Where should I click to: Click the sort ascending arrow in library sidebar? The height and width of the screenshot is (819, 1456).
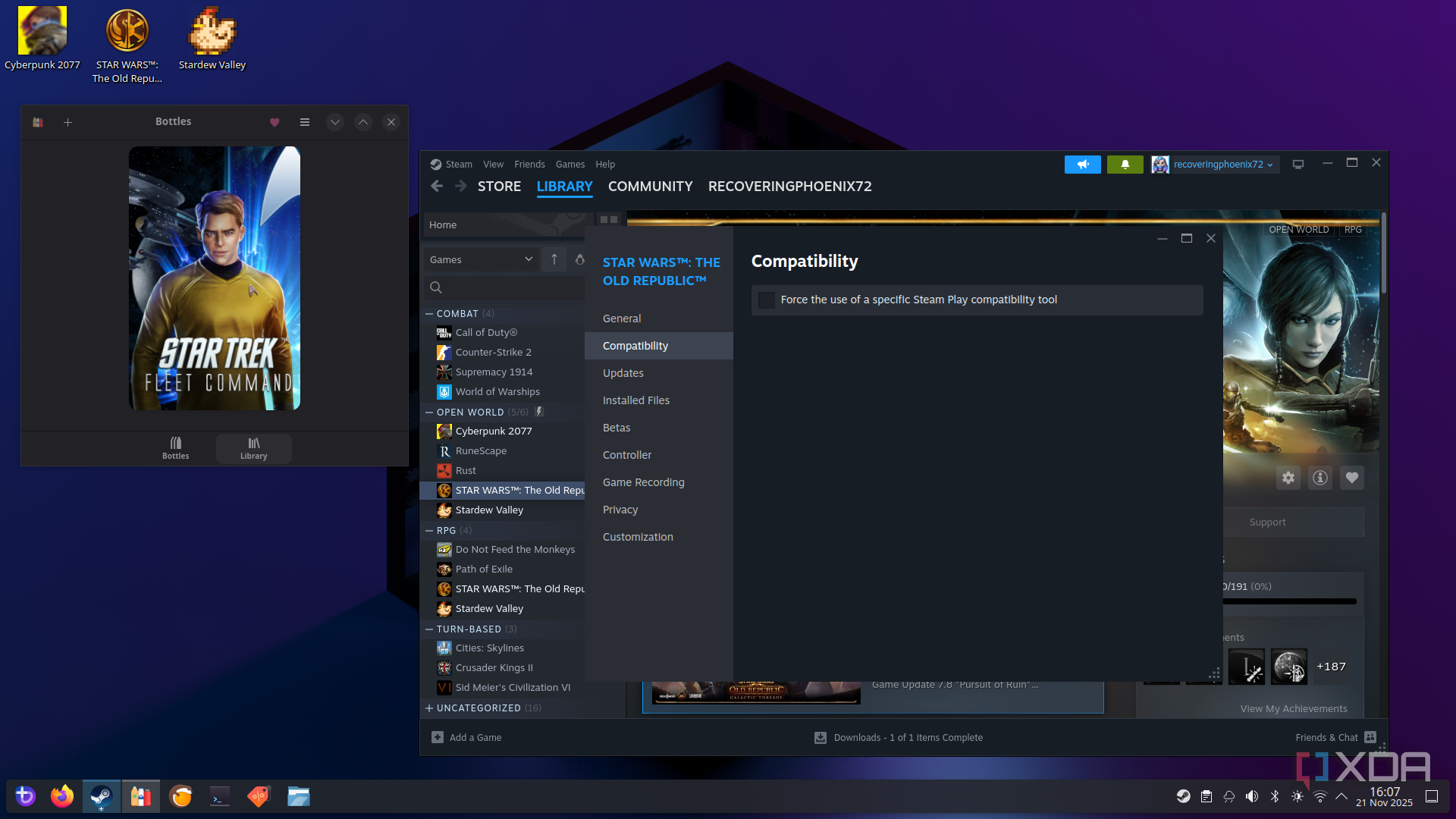point(554,259)
